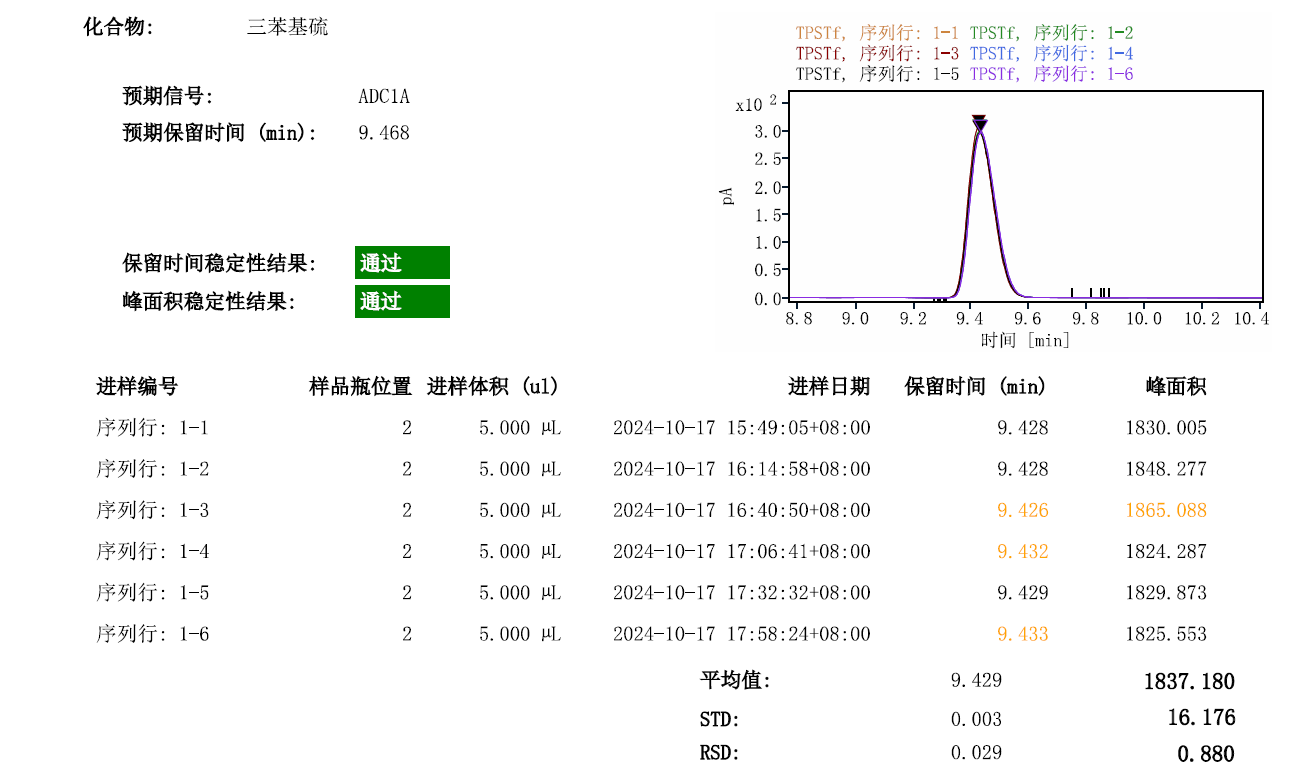Click the orange retention time 9.432
This screenshot has width=1290, height=780.
click(1023, 551)
